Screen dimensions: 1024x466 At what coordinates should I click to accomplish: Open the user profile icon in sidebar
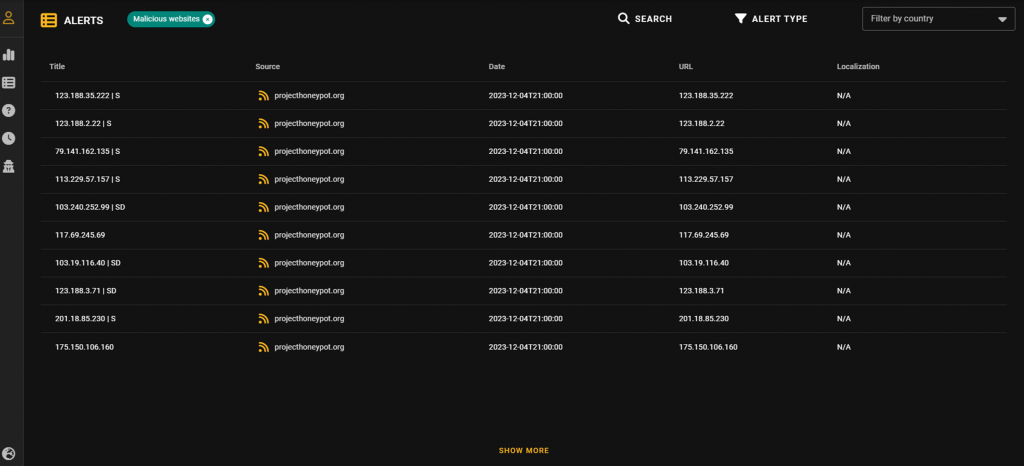point(9,18)
